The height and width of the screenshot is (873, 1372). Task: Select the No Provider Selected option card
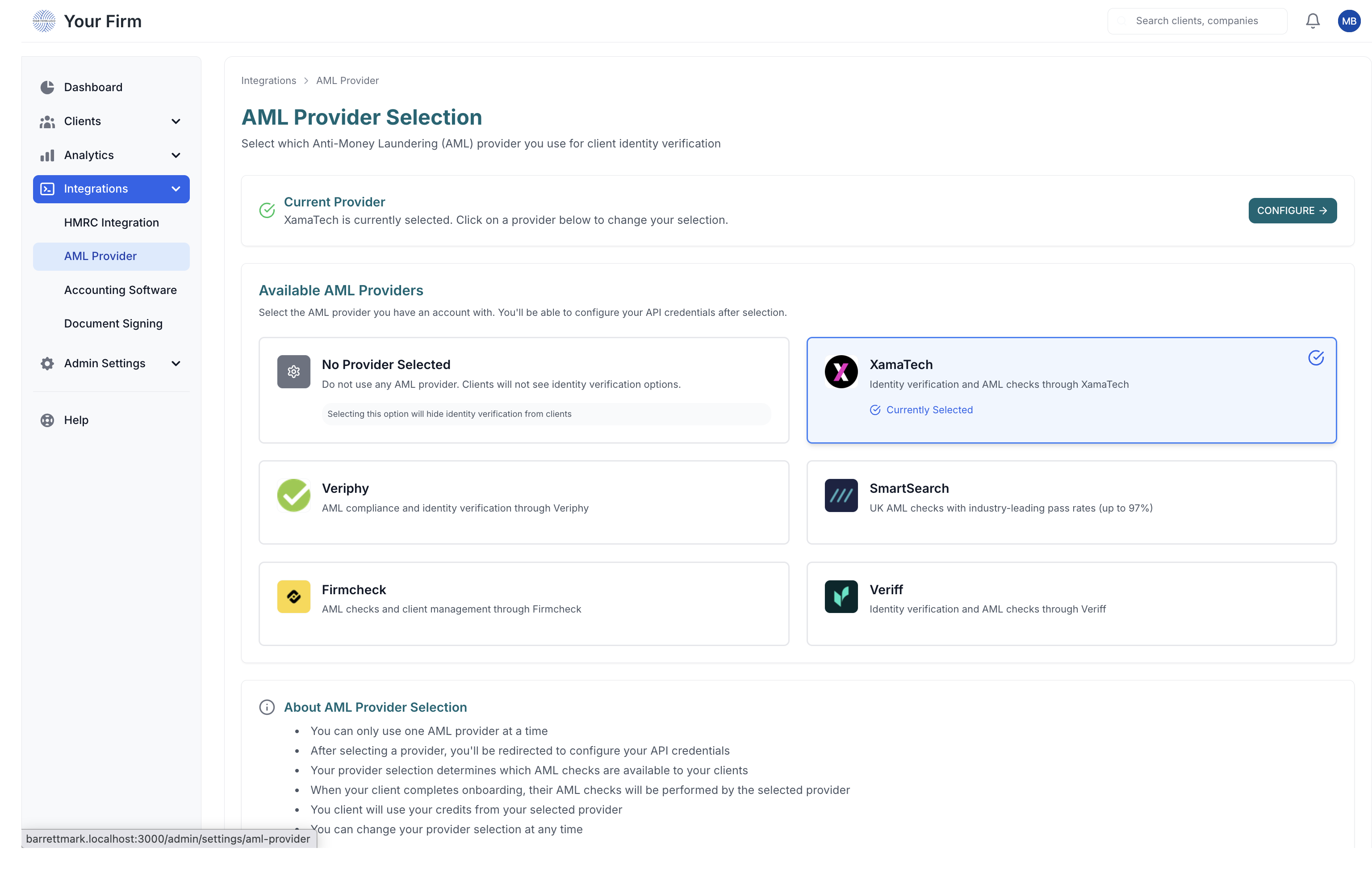pos(523,390)
